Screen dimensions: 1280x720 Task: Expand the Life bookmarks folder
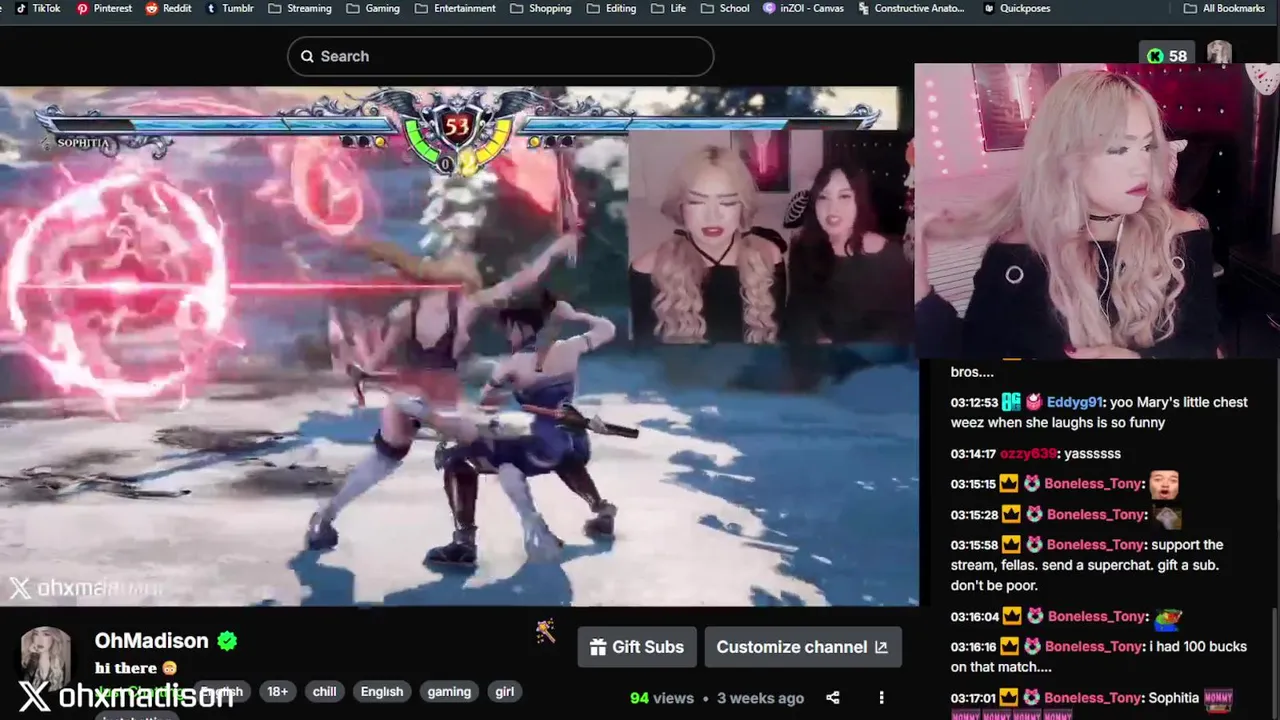click(x=669, y=8)
